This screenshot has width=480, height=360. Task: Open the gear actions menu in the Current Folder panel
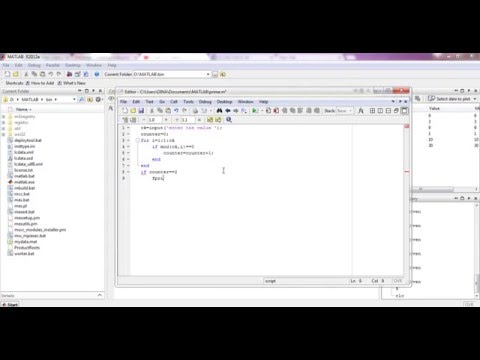coord(99,99)
